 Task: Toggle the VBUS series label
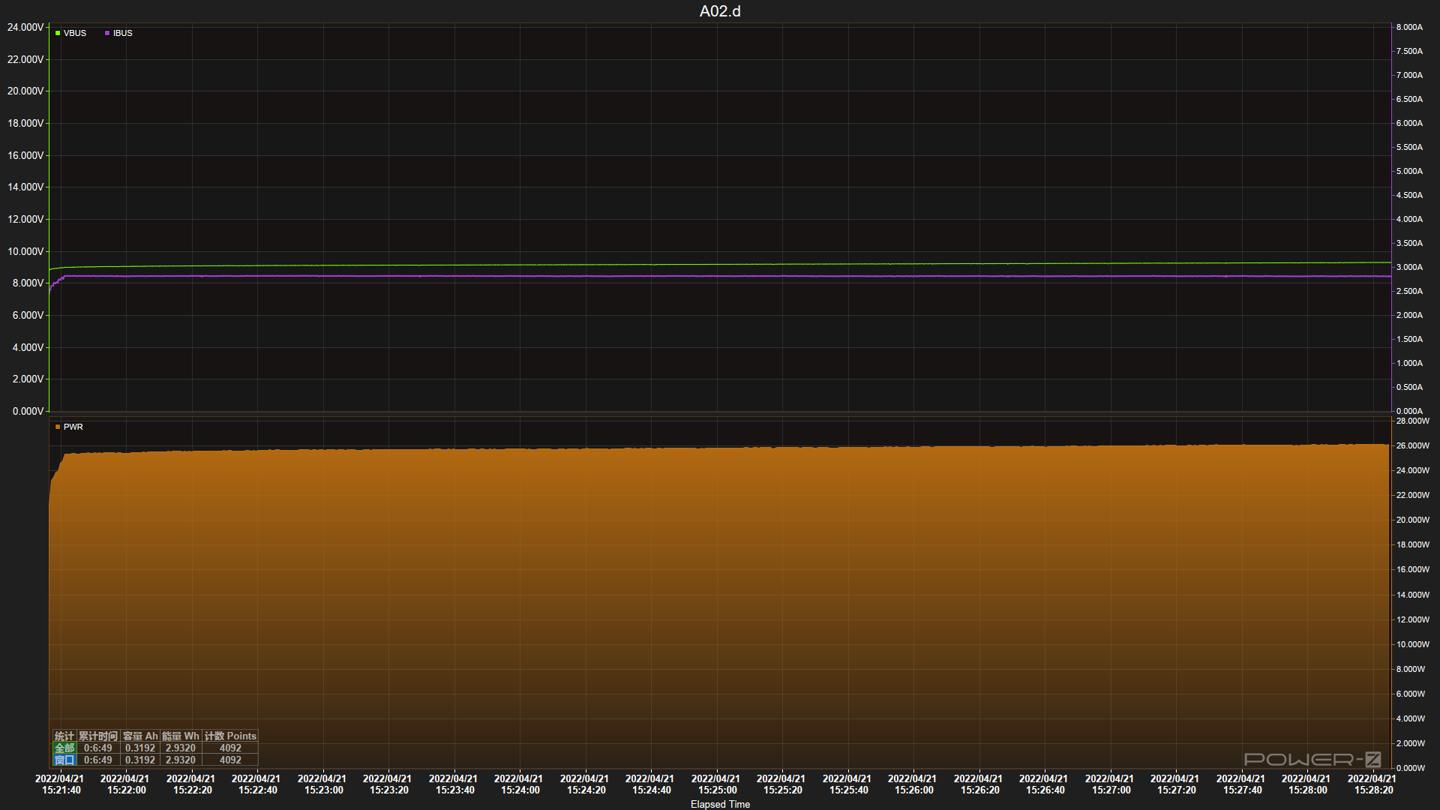pos(75,33)
